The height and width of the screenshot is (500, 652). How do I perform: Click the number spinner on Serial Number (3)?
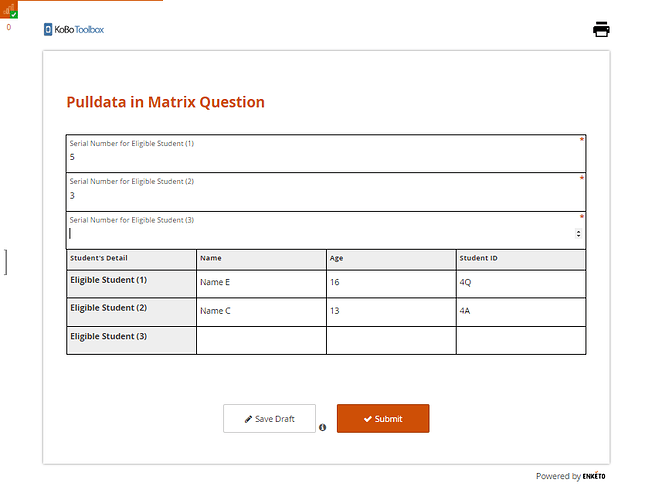(579, 234)
